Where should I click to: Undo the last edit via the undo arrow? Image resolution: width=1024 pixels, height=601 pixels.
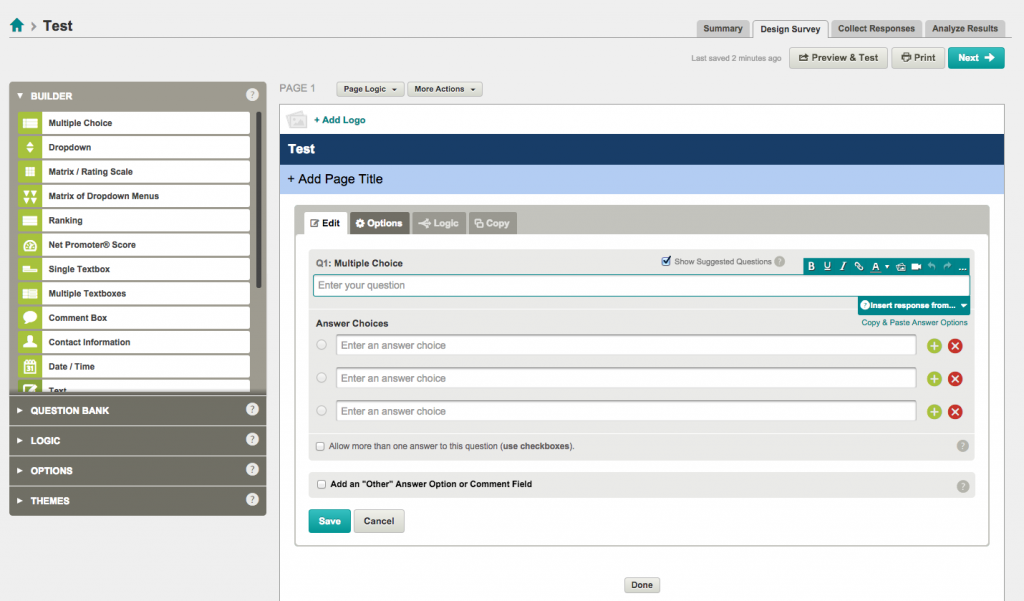pos(932,266)
